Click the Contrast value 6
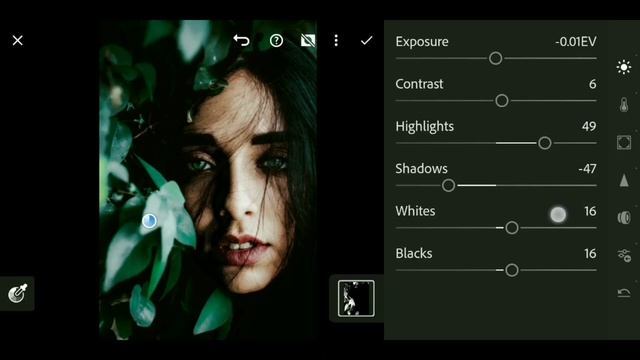640x360 pixels. [x=592, y=84]
